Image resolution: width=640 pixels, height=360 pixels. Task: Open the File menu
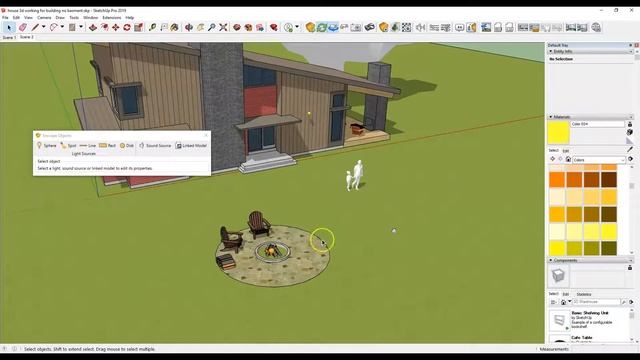tap(5, 18)
